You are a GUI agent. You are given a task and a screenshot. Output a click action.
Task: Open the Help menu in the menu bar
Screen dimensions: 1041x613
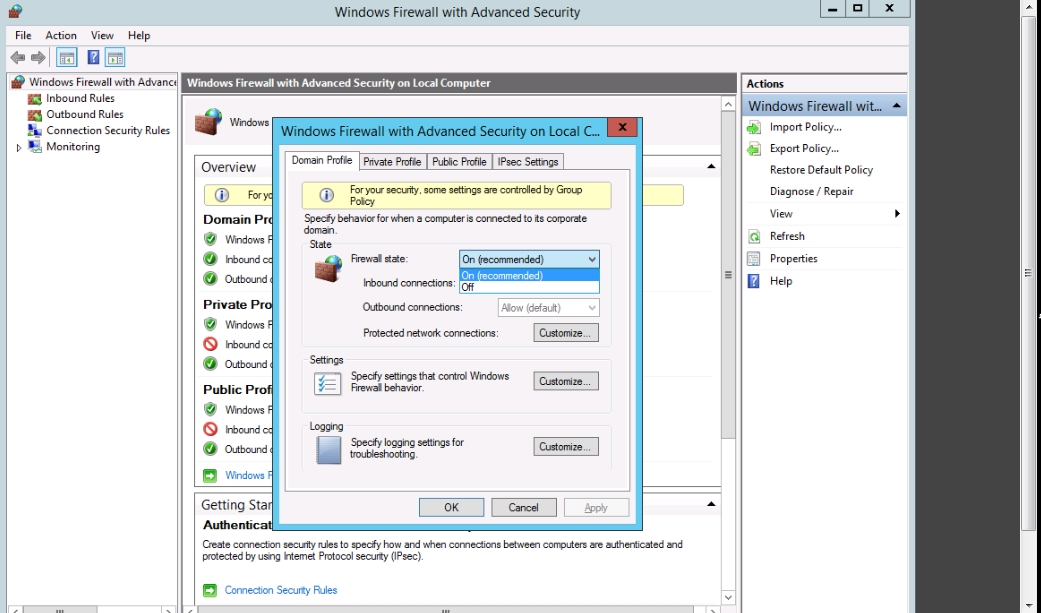(x=139, y=35)
